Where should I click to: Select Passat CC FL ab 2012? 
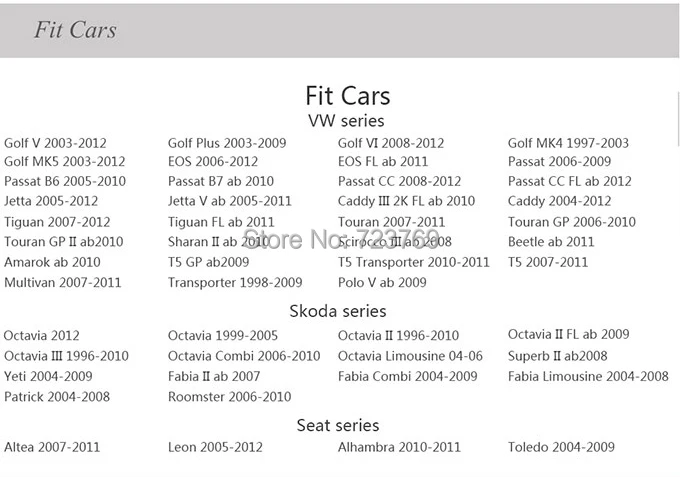tap(570, 181)
